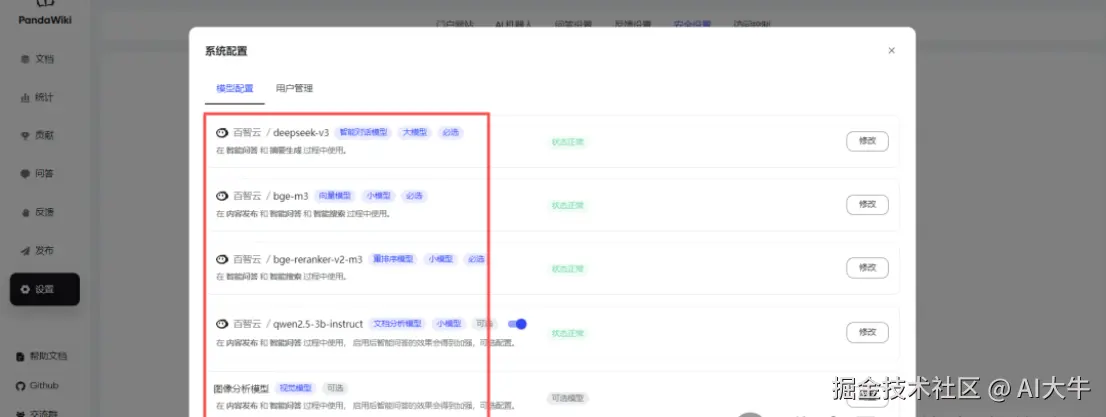Click the 系统配置 dialog title
The image size is (1106, 417).
click(x=226, y=51)
